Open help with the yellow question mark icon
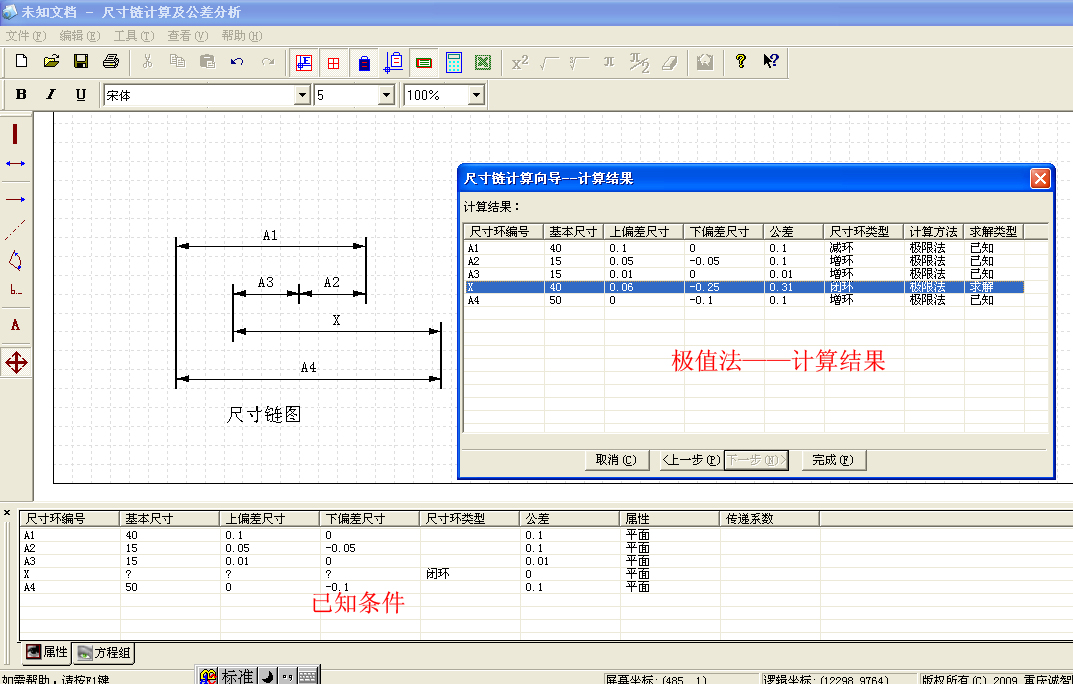The image size is (1073, 684). [x=740, y=62]
